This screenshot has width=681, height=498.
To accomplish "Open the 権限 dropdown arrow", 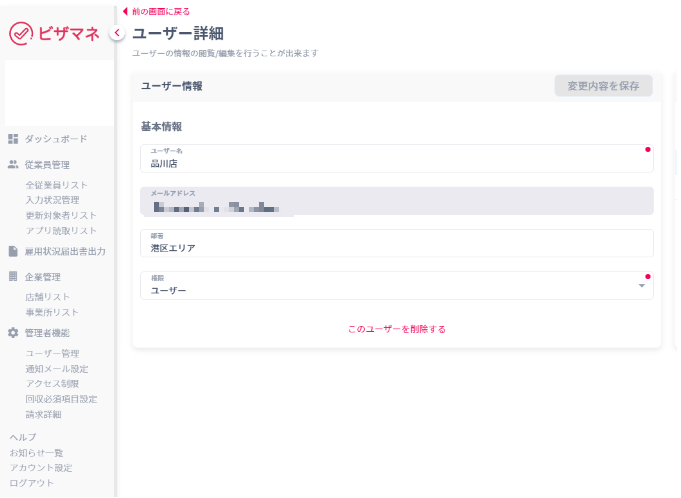I will pyautogui.click(x=641, y=287).
